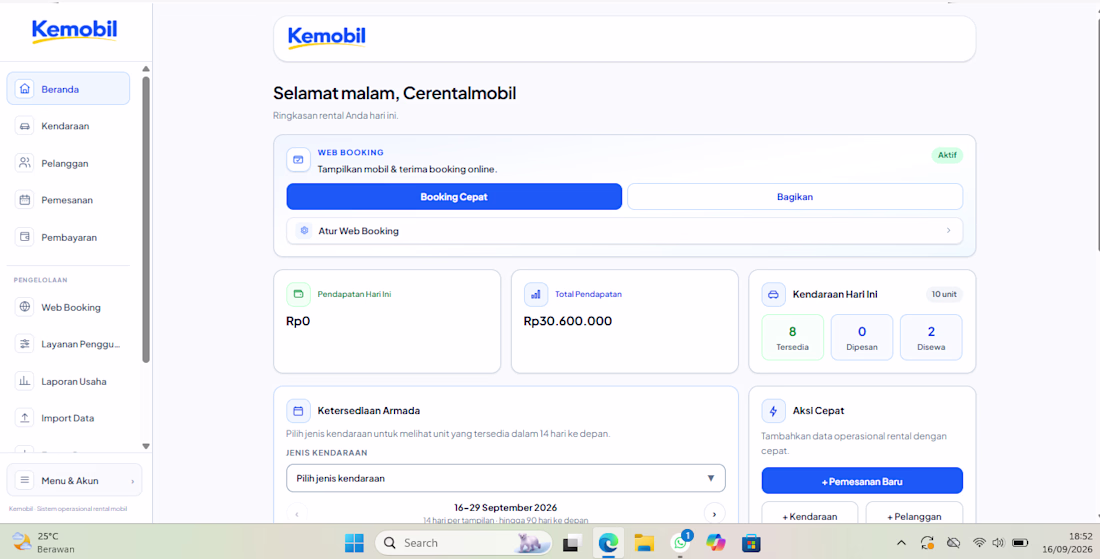Go to Pelanggan page
Viewport: 1100px width, 559px height.
point(68,163)
